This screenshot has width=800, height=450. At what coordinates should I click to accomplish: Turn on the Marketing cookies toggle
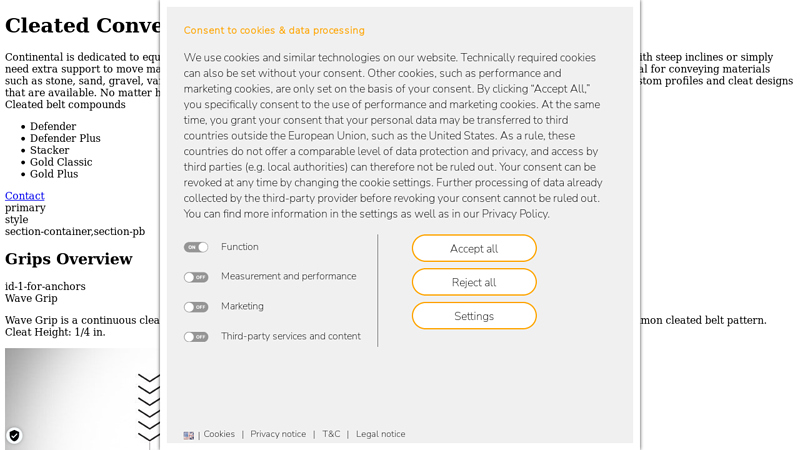tap(196, 307)
